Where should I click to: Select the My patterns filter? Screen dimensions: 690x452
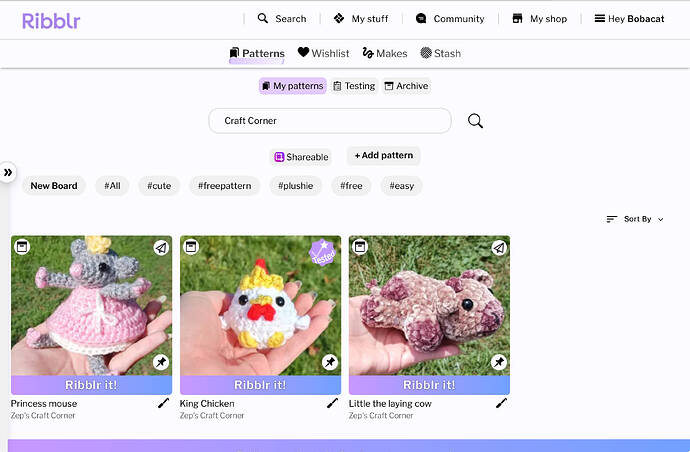[293, 86]
